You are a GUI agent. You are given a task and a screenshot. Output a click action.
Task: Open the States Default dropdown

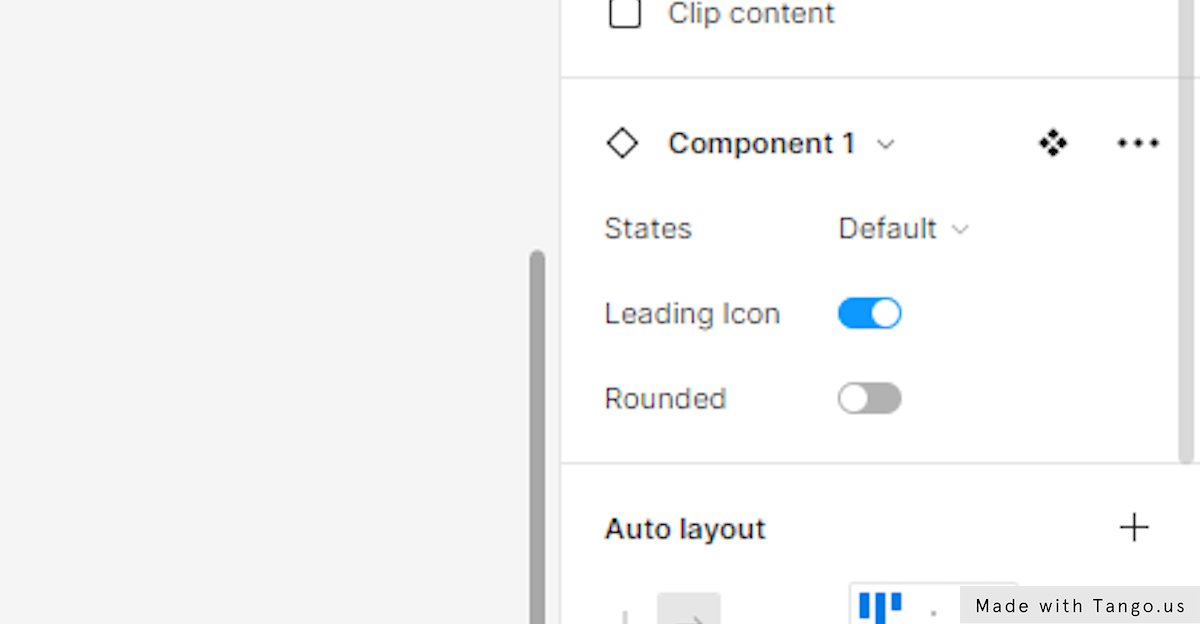coord(904,228)
